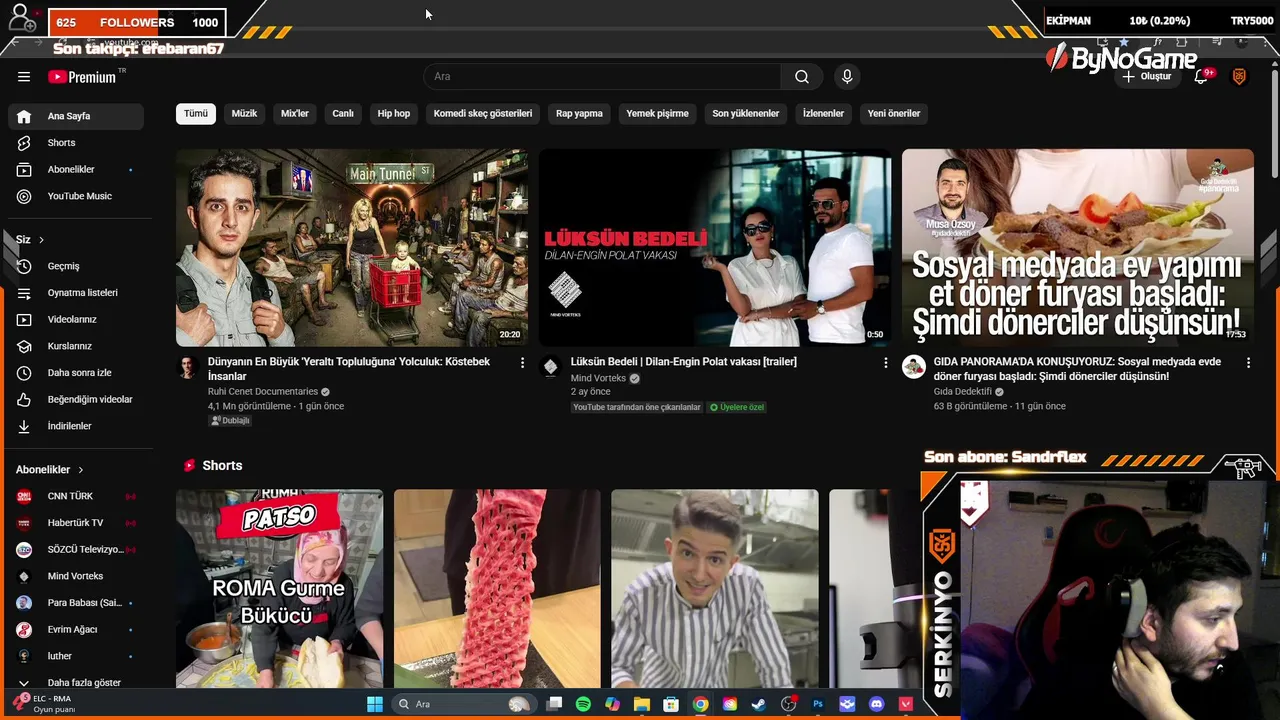
Task: Open Oynatma listeleri
Action: pyautogui.click(x=76, y=293)
